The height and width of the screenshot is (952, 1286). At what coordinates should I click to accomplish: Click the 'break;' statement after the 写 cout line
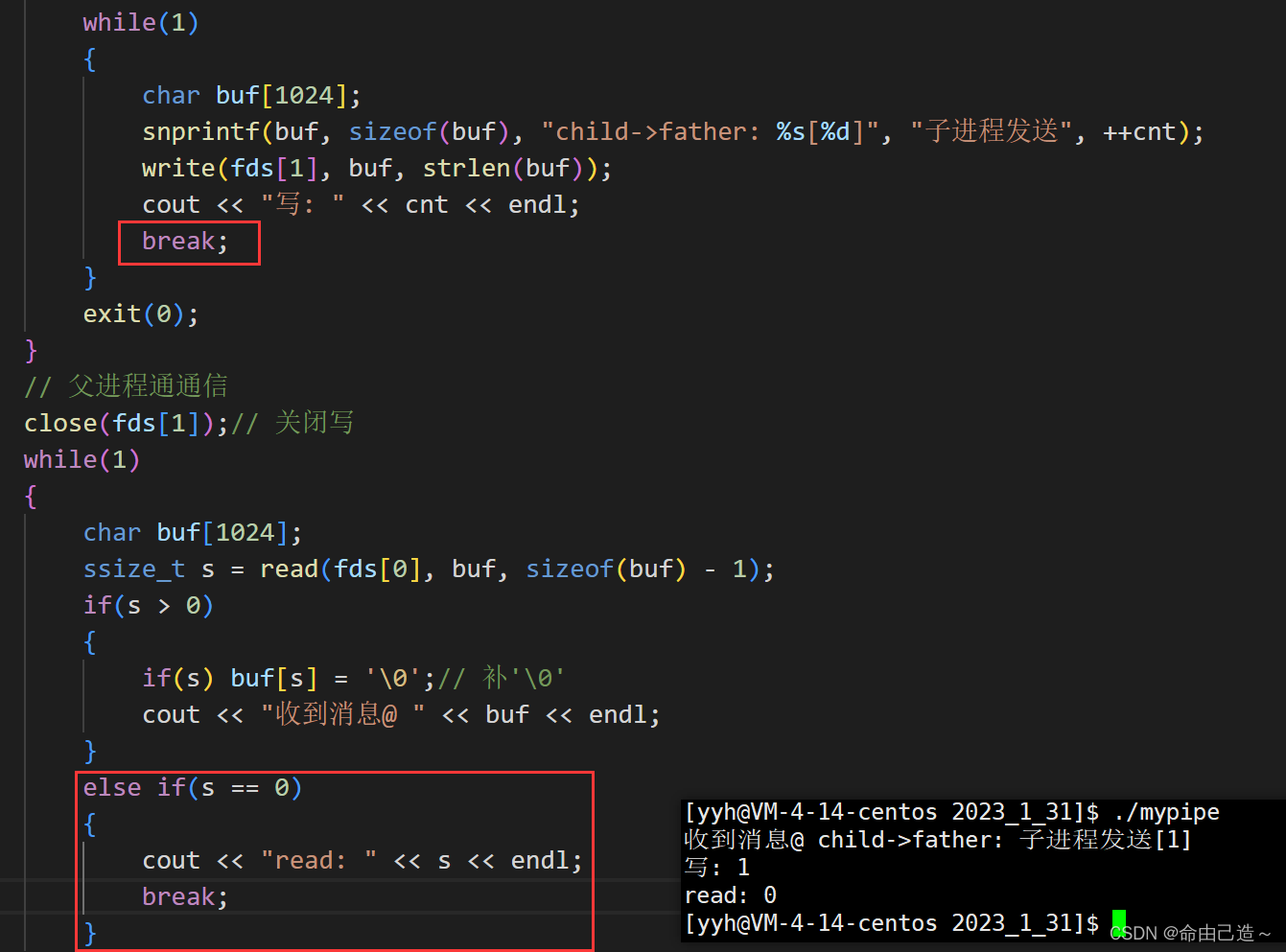pyautogui.click(x=185, y=241)
